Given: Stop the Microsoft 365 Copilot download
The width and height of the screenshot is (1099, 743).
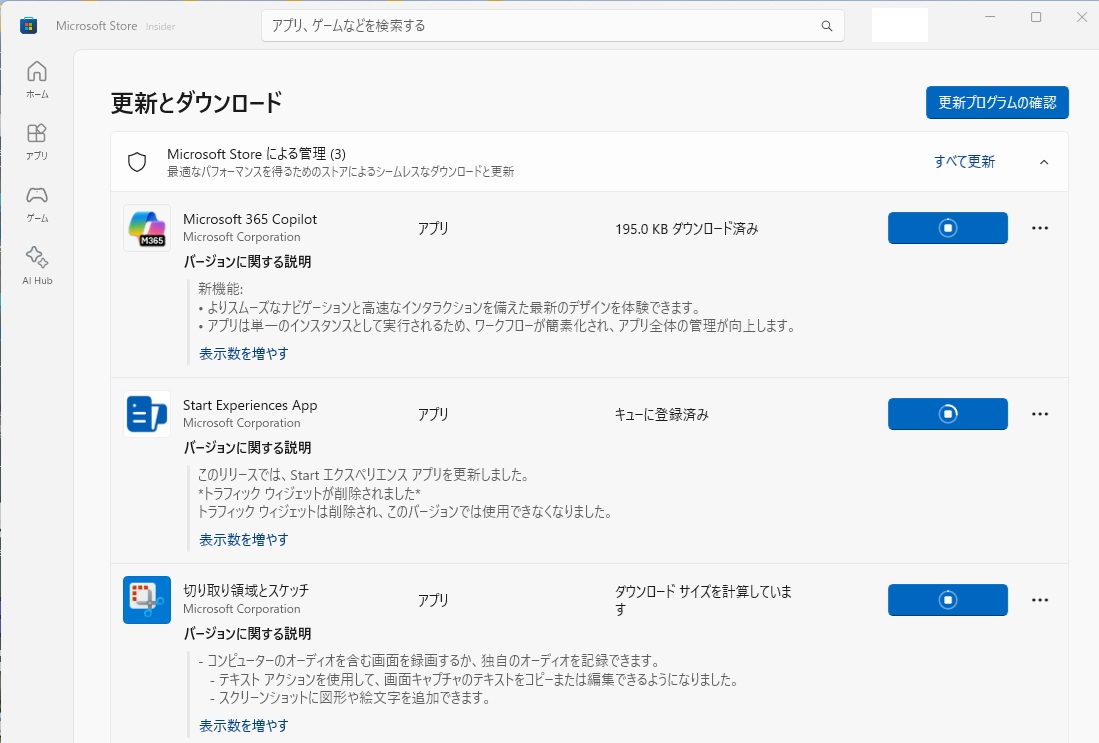Looking at the screenshot, I should point(948,228).
